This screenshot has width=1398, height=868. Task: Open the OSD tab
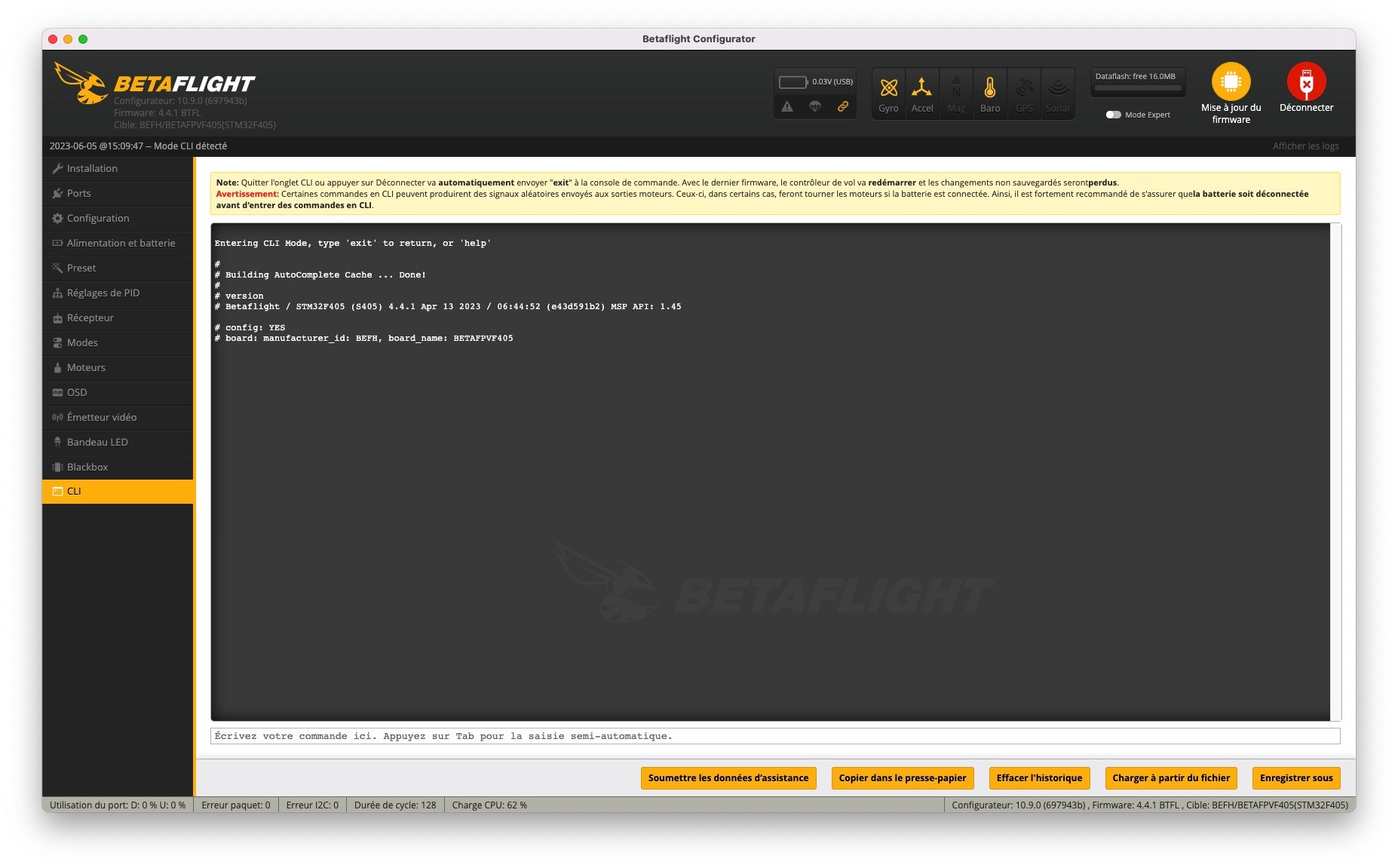pos(118,393)
